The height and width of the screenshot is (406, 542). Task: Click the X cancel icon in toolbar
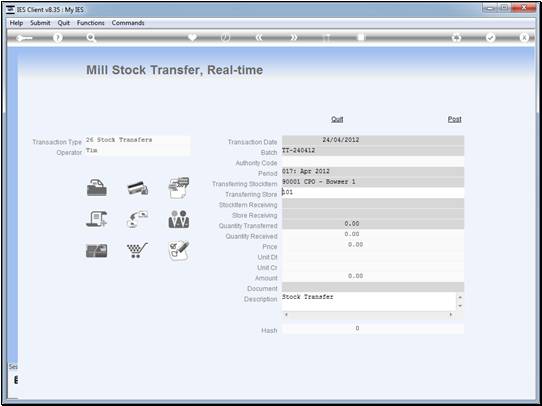point(524,38)
